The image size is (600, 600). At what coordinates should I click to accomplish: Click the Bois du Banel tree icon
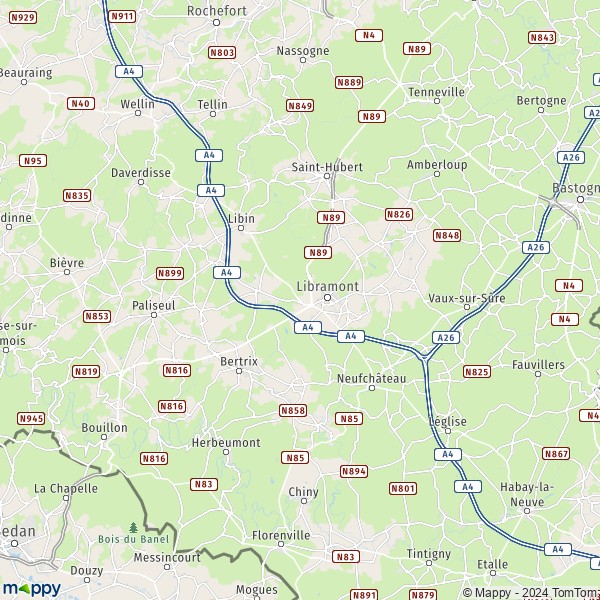click(x=133, y=527)
